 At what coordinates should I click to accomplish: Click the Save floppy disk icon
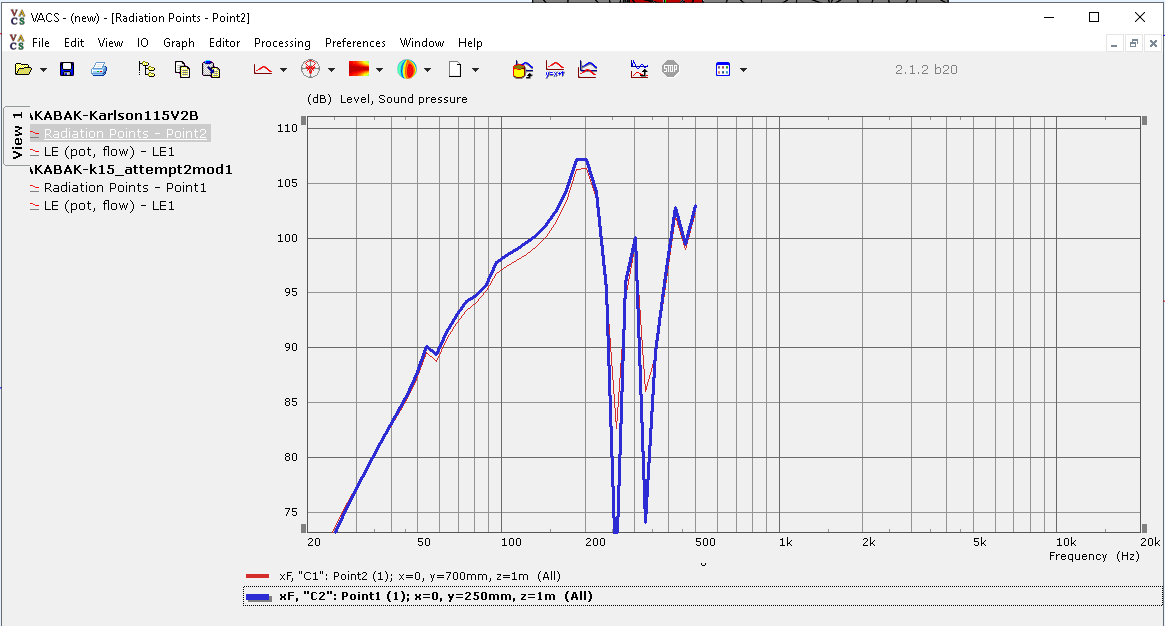click(67, 69)
